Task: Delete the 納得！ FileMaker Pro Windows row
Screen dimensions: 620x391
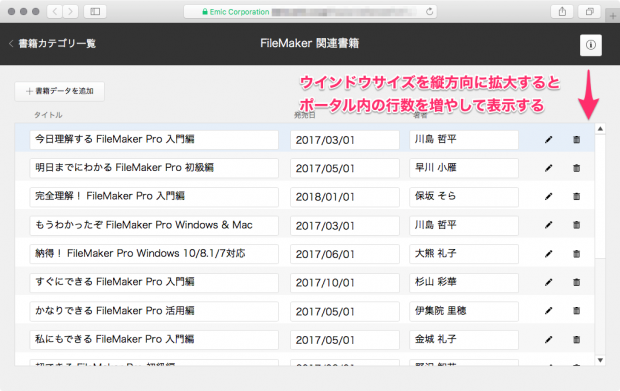Action: 577,254
